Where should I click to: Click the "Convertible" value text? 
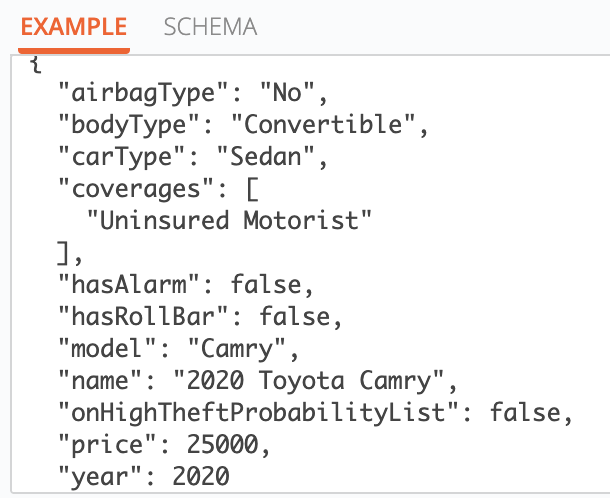(341, 126)
